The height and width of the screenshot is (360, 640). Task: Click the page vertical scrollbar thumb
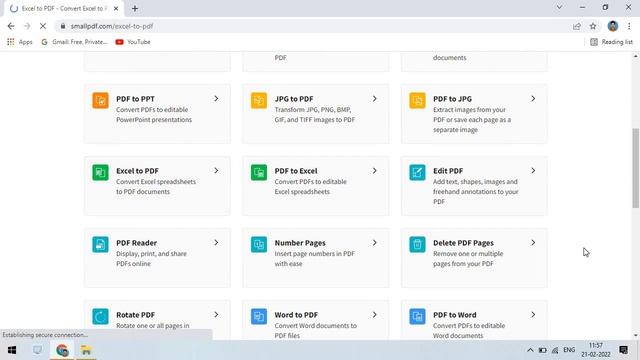coord(636,168)
